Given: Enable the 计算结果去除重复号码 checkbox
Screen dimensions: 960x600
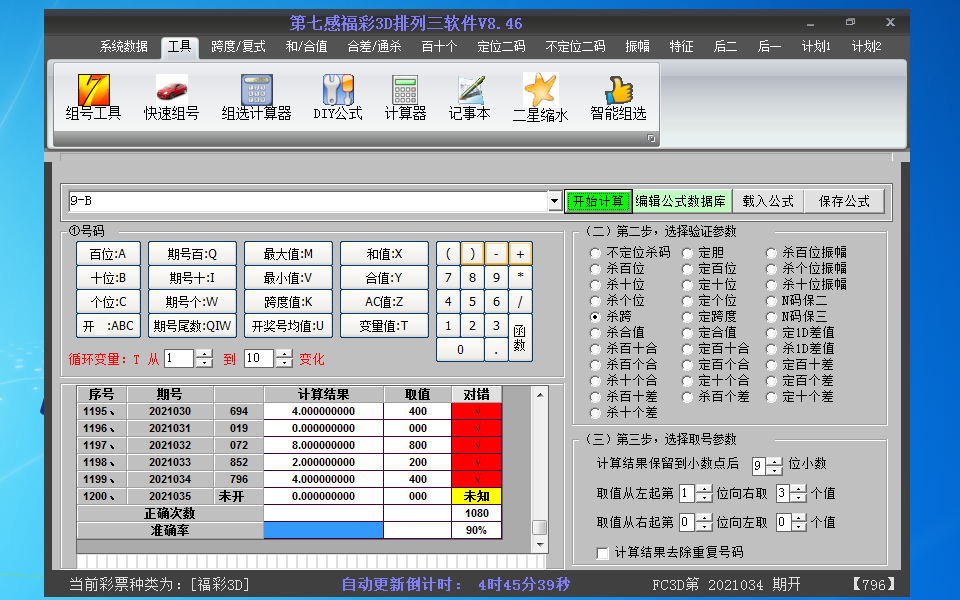Looking at the screenshot, I should pyautogui.click(x=602, y=553).
